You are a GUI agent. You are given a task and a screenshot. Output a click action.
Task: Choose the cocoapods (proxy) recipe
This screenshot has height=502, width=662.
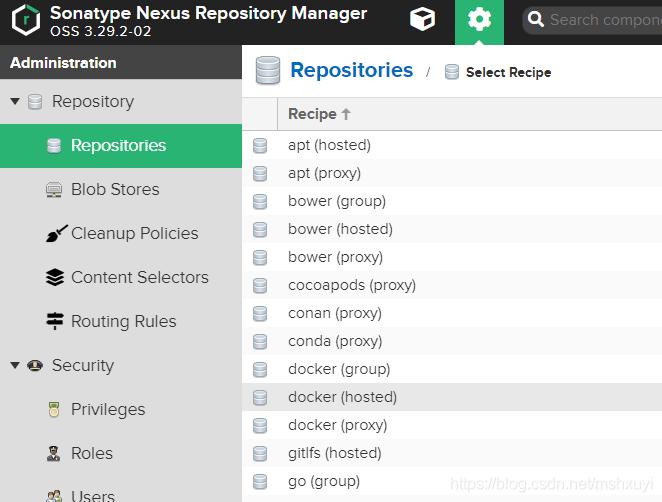coord(452,285)
